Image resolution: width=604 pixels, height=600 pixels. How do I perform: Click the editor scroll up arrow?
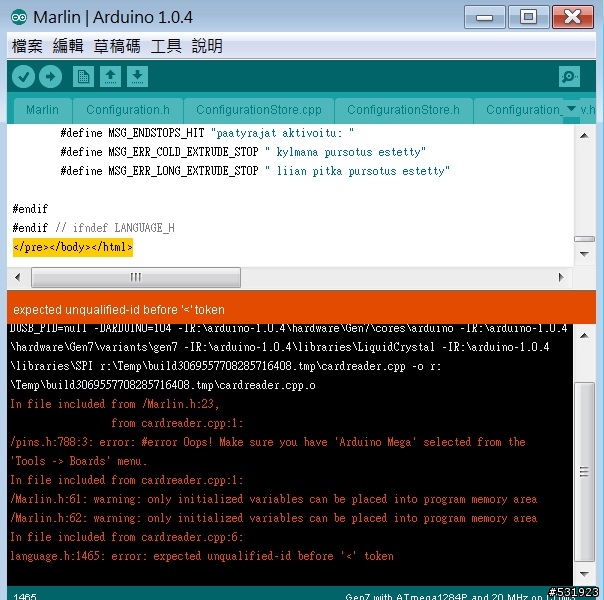click(584, 135)
